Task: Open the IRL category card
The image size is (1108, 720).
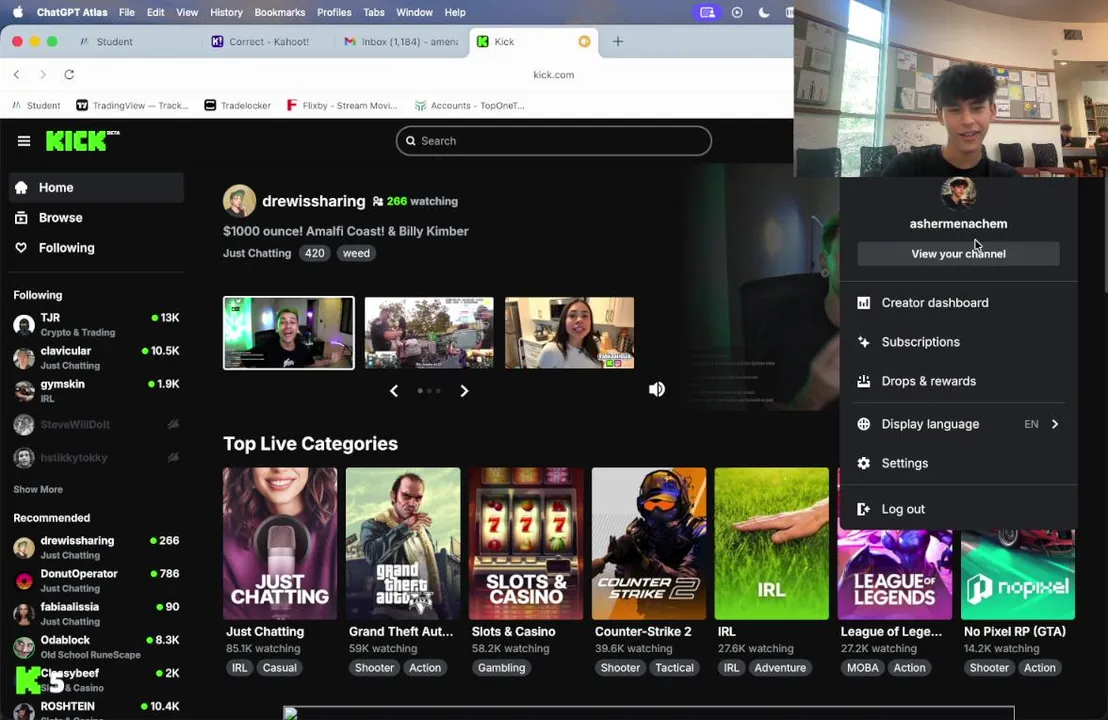Action: coord(772,543)
